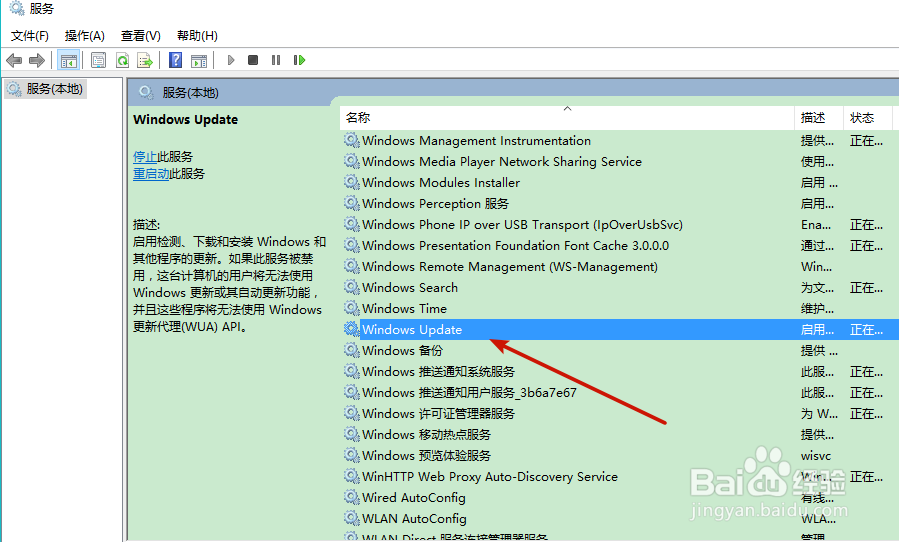
Task: Click gear icon beside Windows 备份
Action: pos(351,350)
